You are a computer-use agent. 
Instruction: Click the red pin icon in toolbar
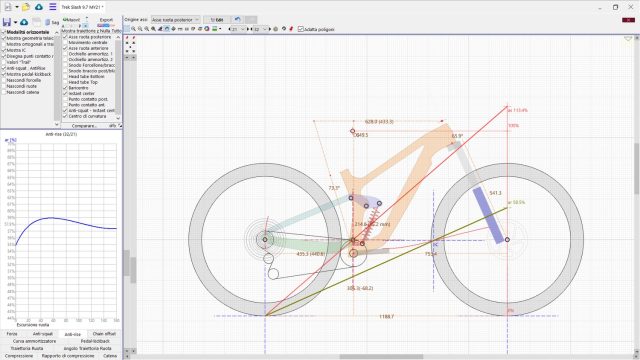coord(291,29)
